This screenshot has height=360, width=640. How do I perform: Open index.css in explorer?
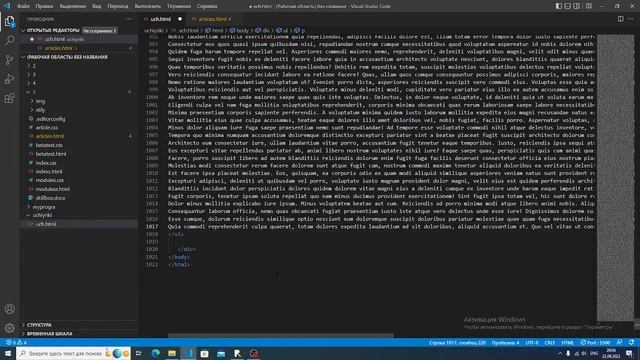46,163
